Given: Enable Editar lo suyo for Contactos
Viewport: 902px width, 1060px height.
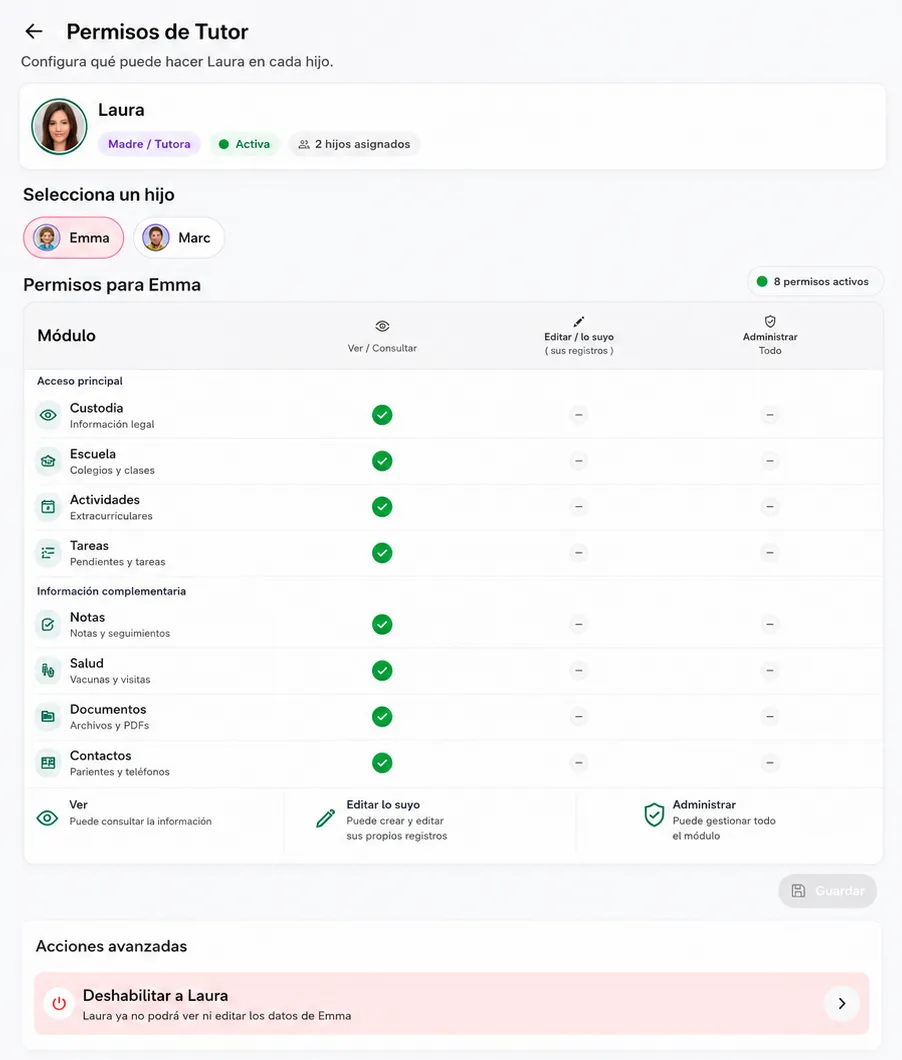Looking at the screenshot, I should pos(579,763).
